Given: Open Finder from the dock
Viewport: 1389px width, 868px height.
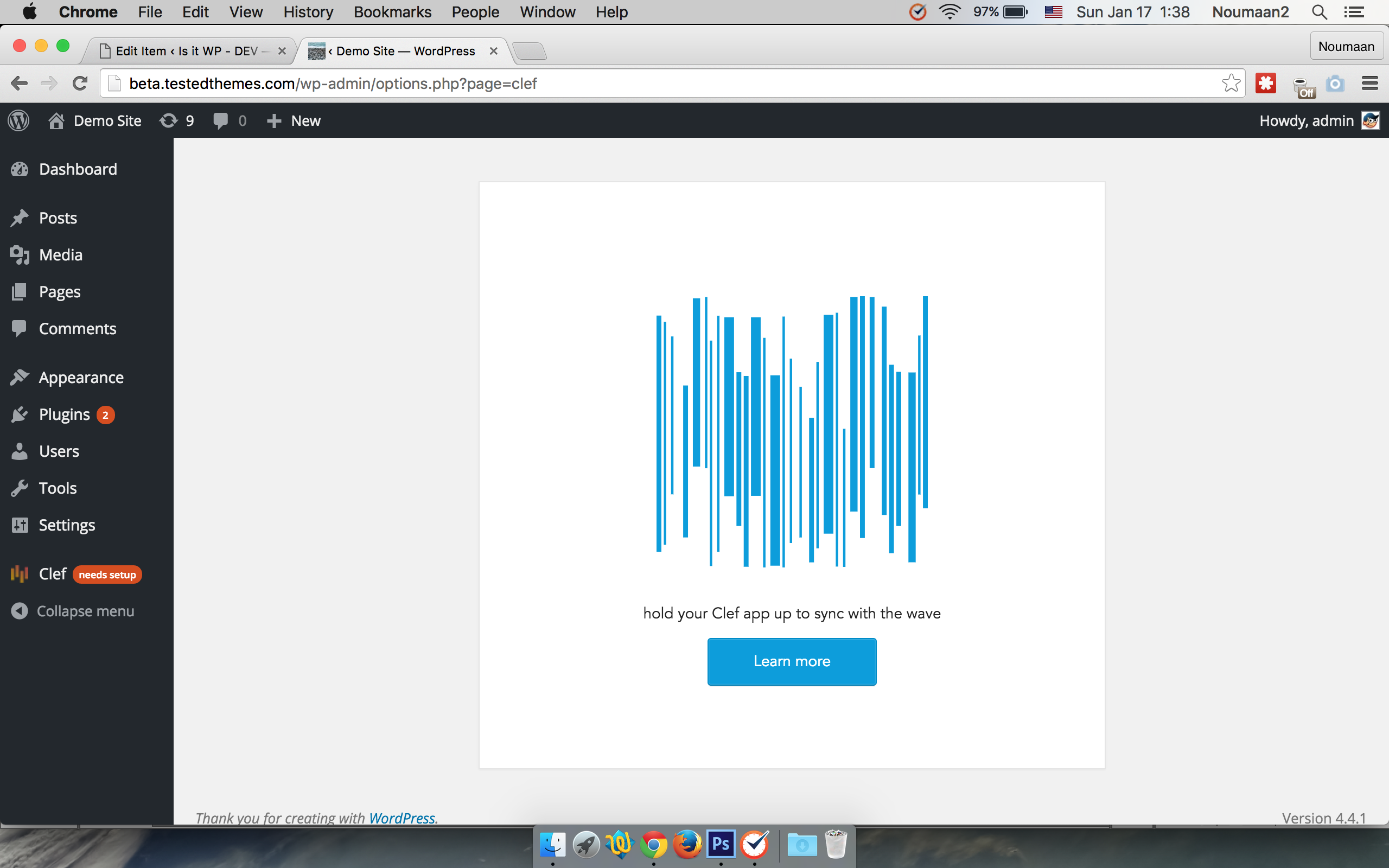Looking at the screenshot, I should click(553, 845).
